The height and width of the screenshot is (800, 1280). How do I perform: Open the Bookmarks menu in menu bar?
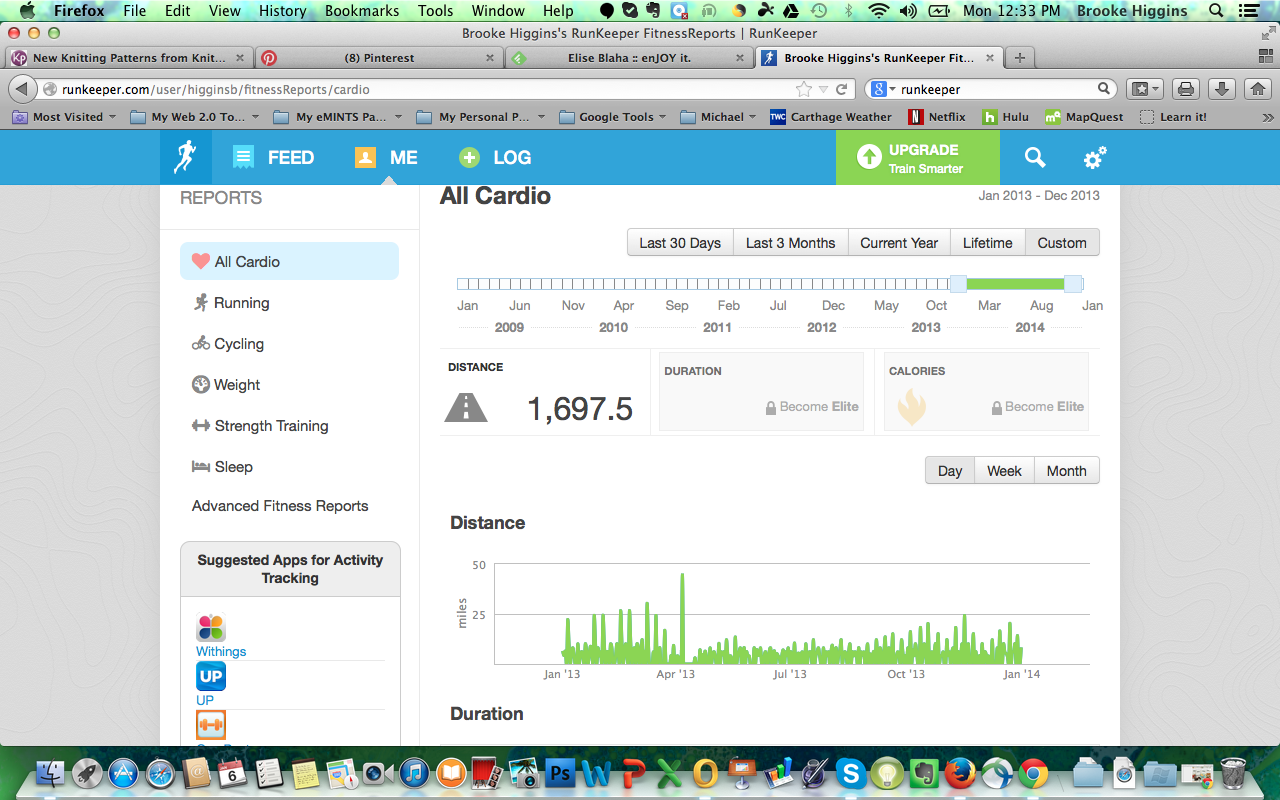coord(361,11)
